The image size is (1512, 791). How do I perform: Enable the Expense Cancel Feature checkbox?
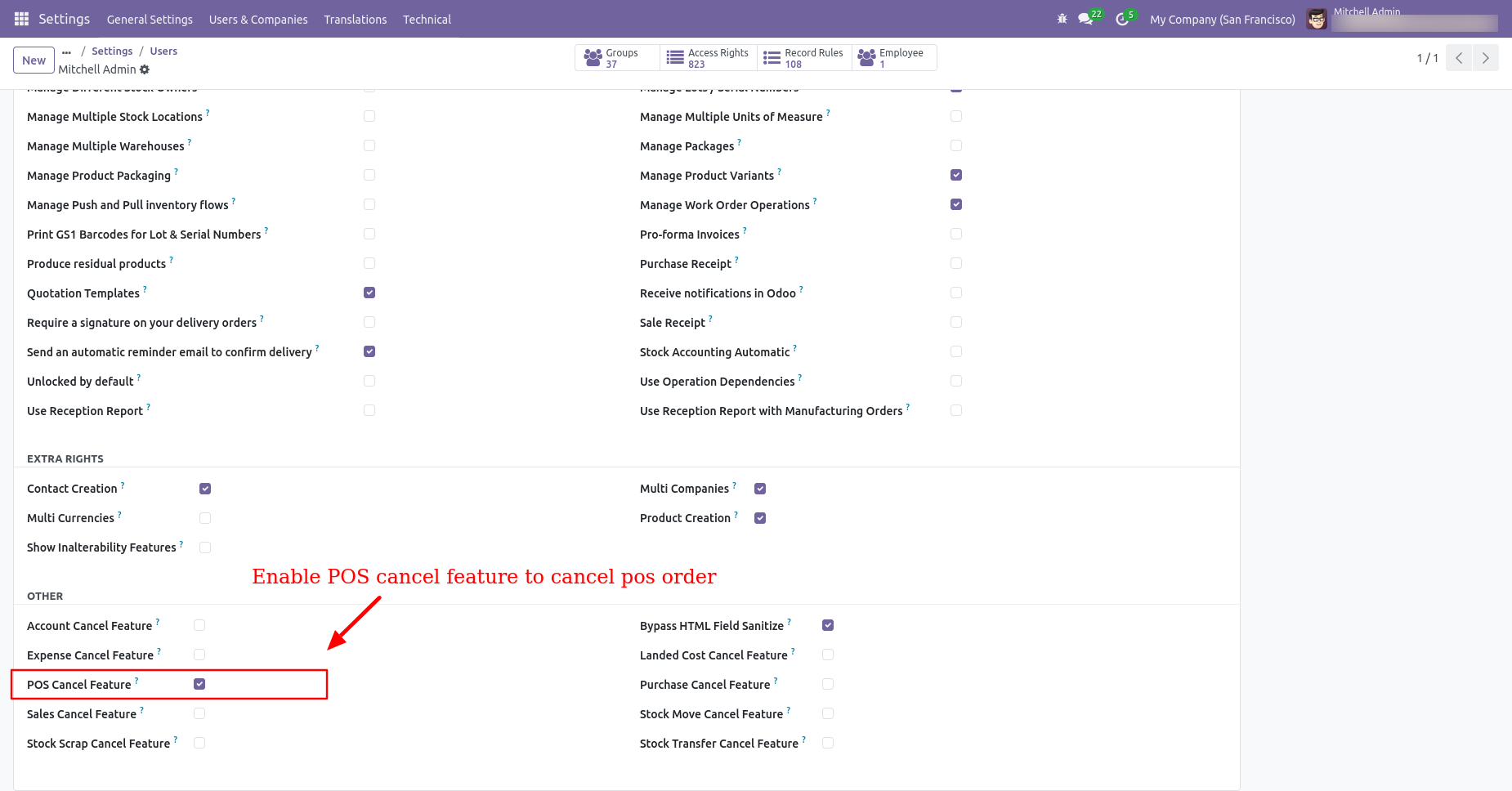coord(199,655)
